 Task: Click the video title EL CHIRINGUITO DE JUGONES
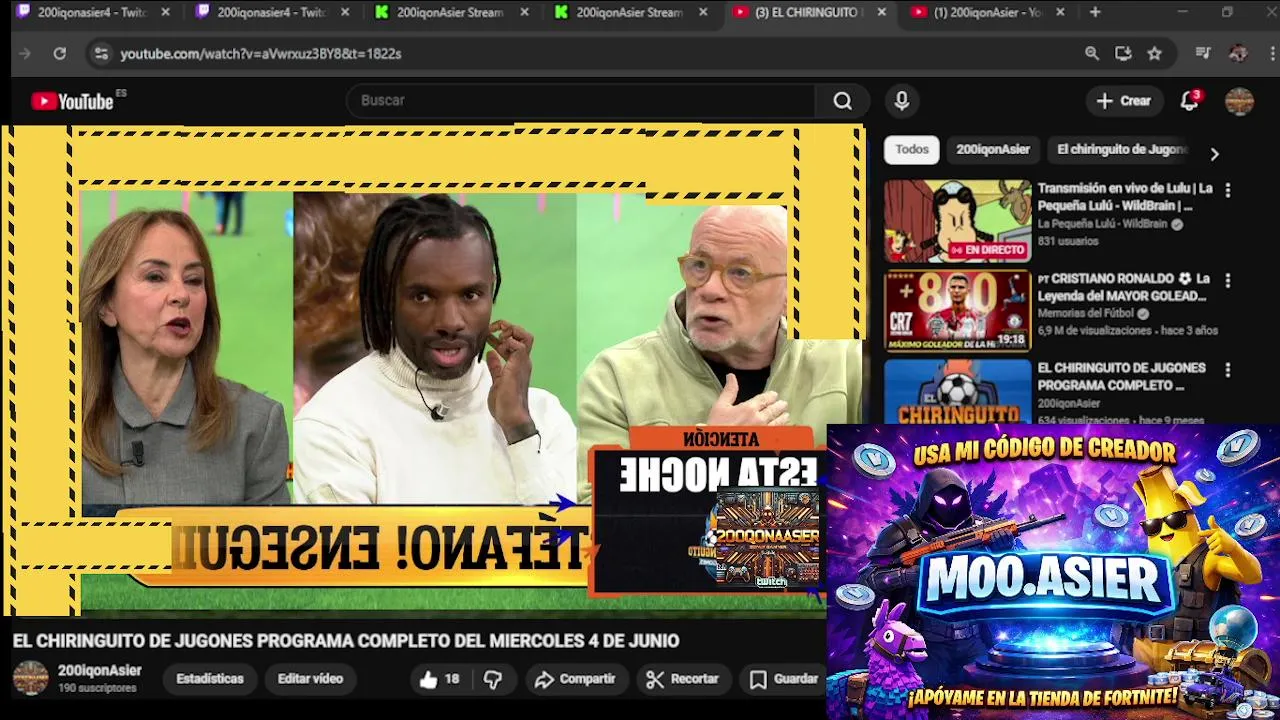[x=345, y=641]
